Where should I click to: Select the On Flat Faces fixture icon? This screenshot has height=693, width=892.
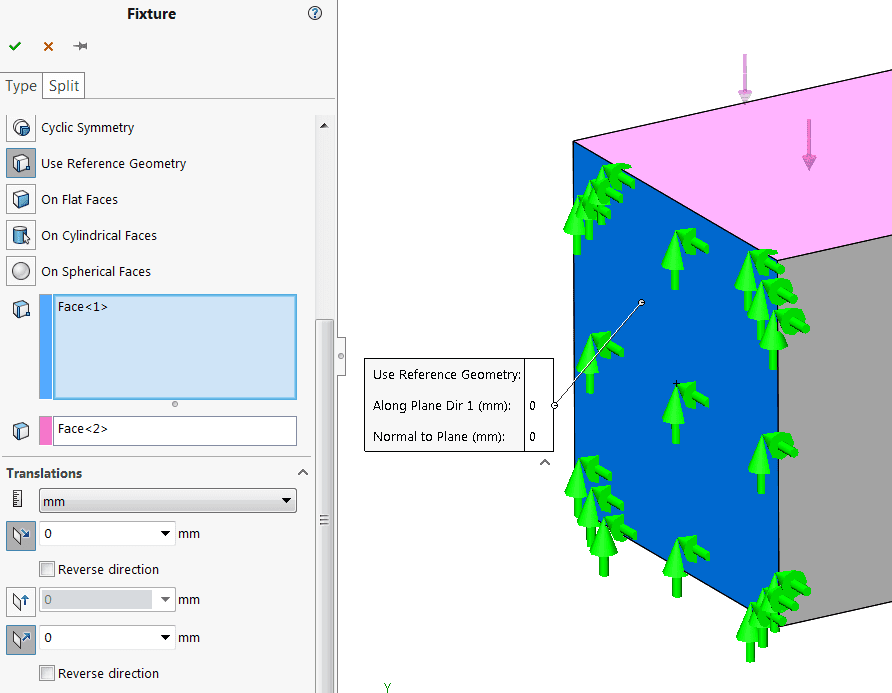point(21,199)
